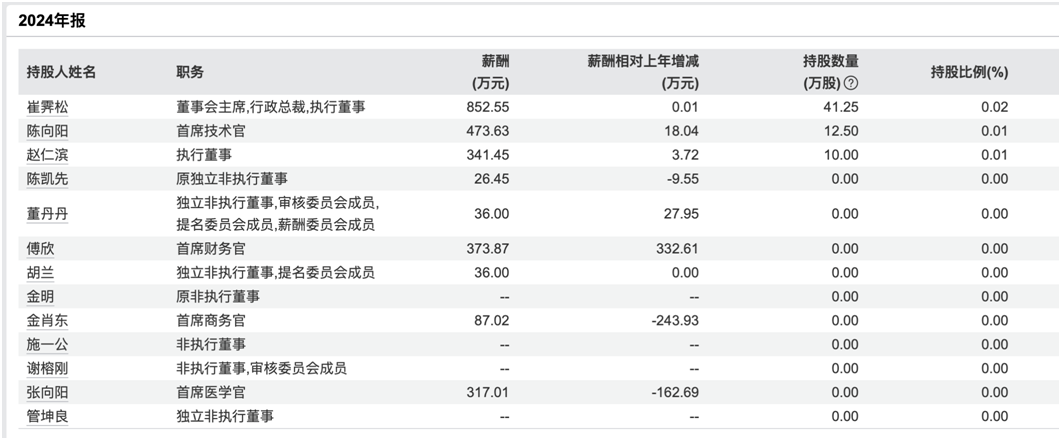Open the link for 傅欣
The width and height of the screenshot is (1061, 440).
41,249
